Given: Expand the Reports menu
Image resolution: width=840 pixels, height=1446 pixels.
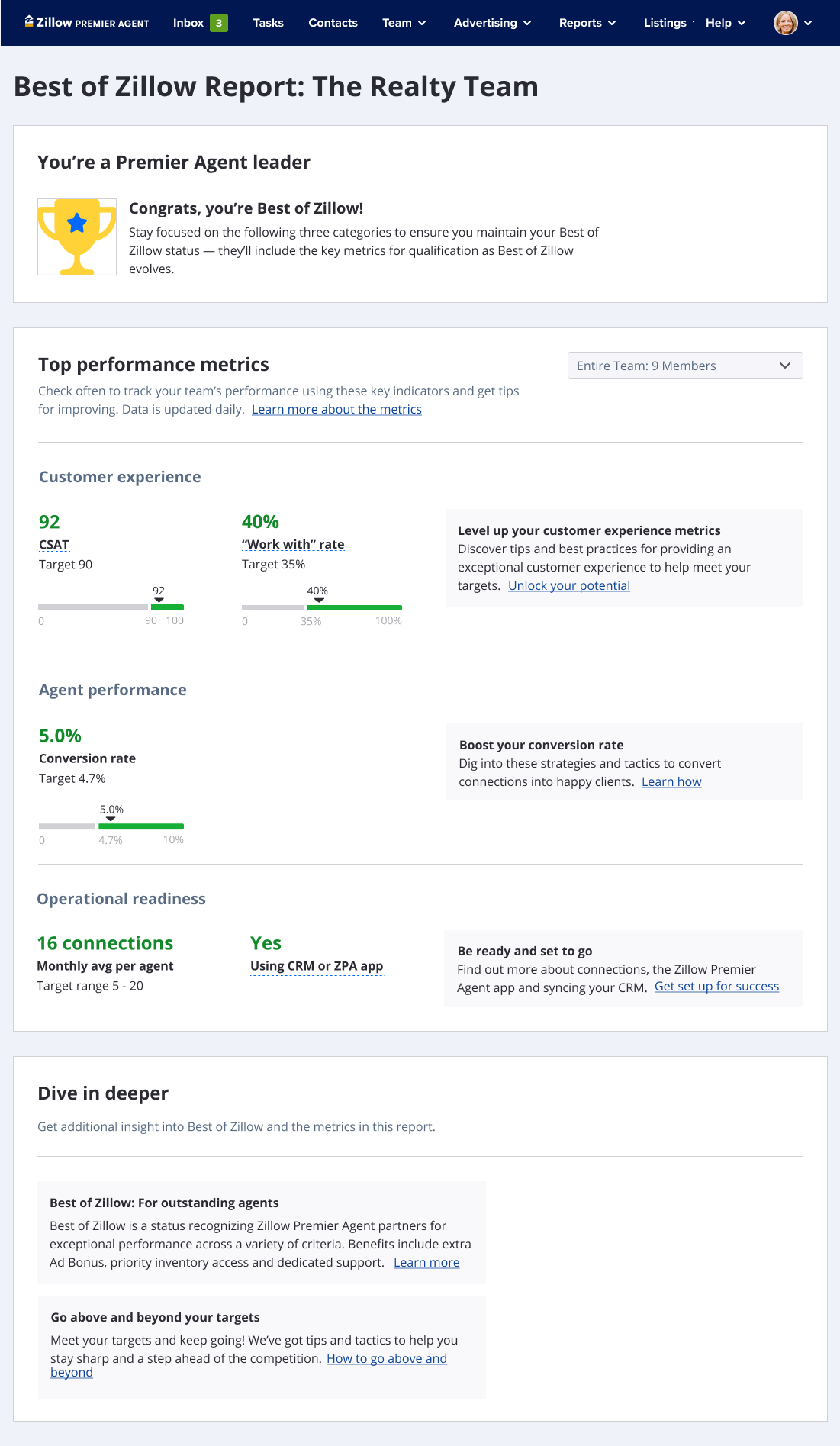Looking at the screenshot, I should click(x=587, y=23).
